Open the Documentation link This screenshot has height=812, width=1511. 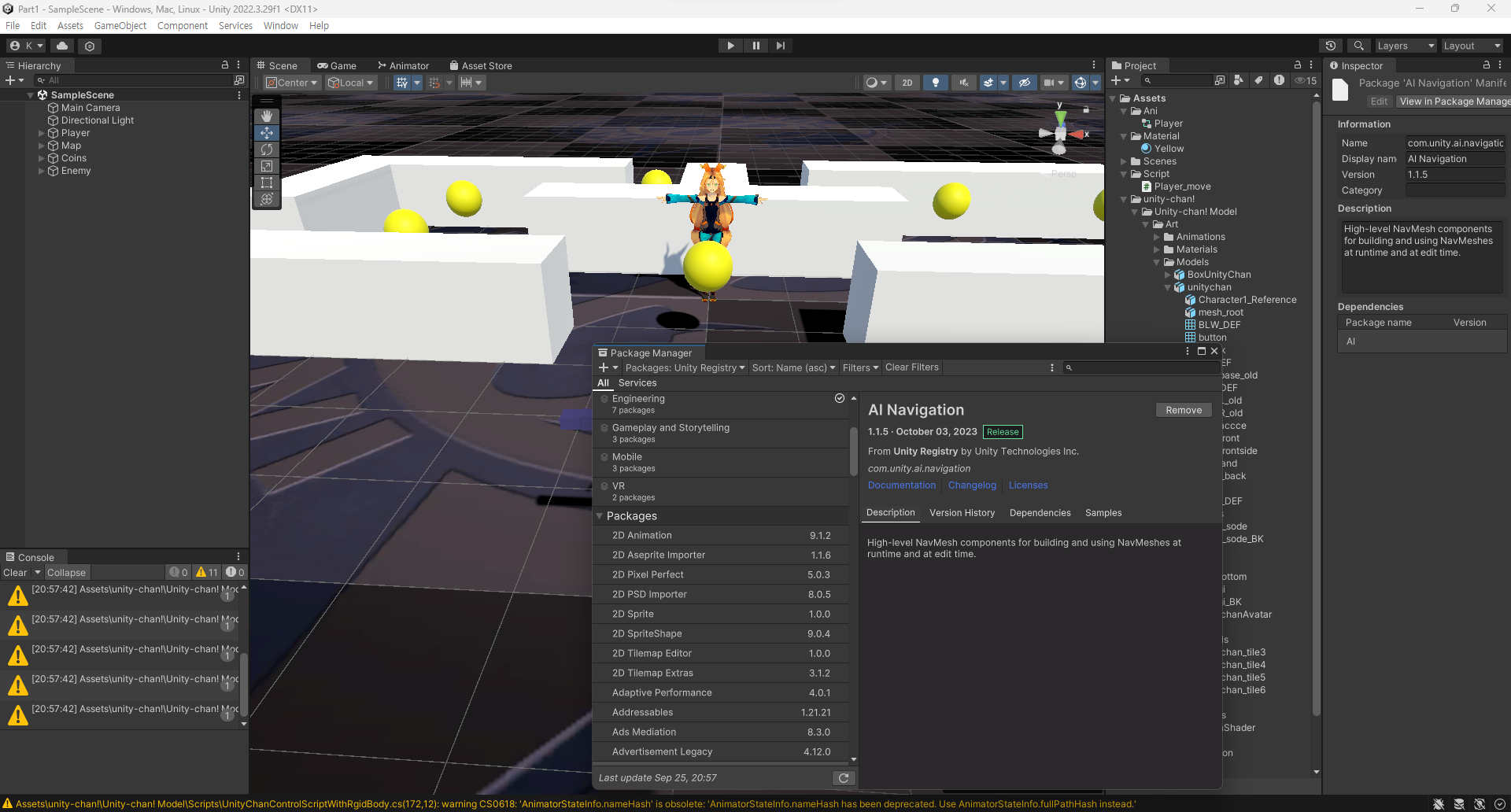[902, 485]
